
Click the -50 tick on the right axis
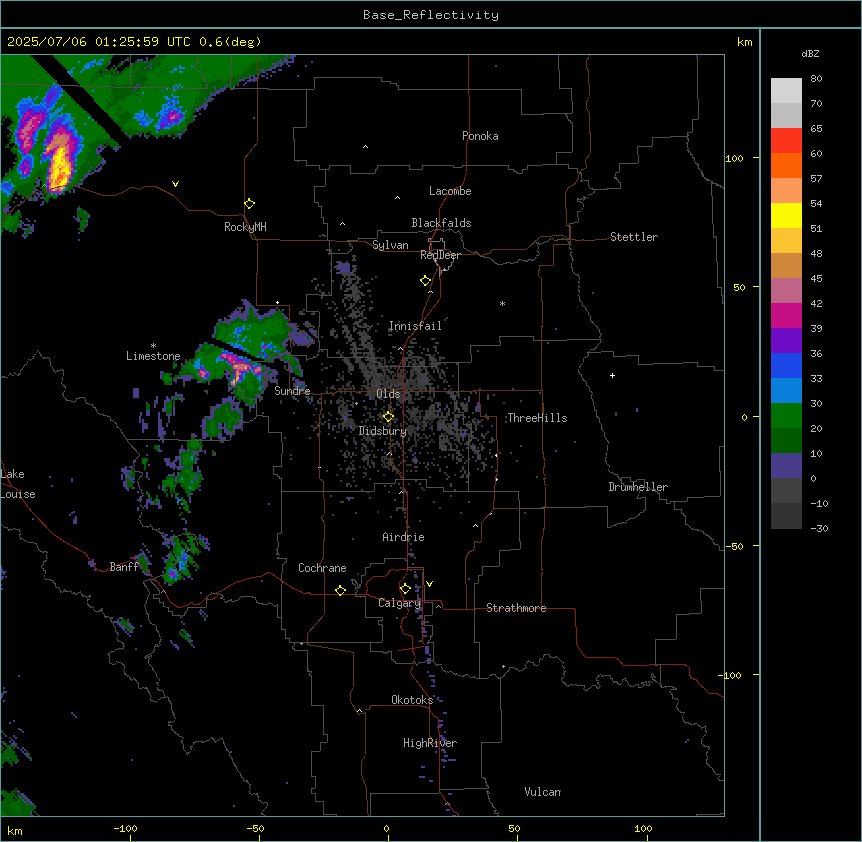734,546
